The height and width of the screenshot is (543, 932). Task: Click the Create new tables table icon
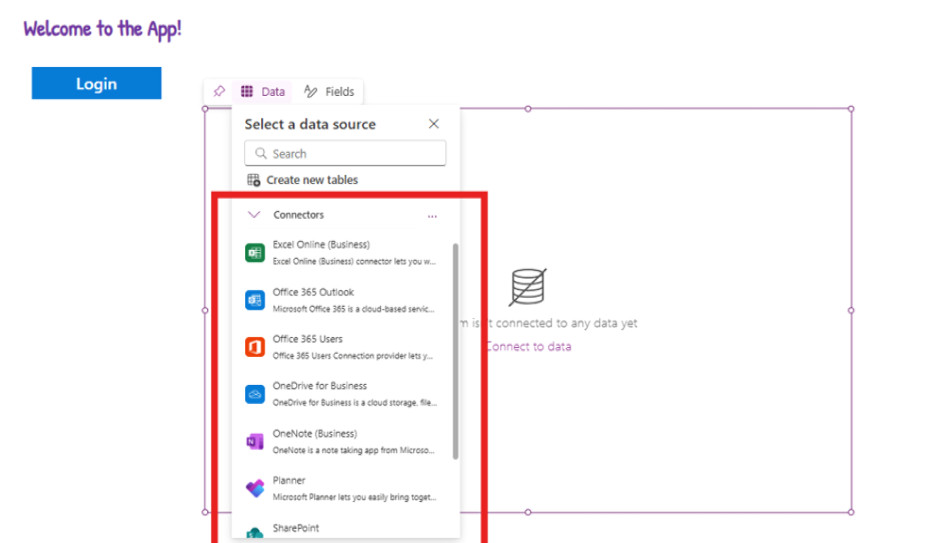[x=254, y=180]
